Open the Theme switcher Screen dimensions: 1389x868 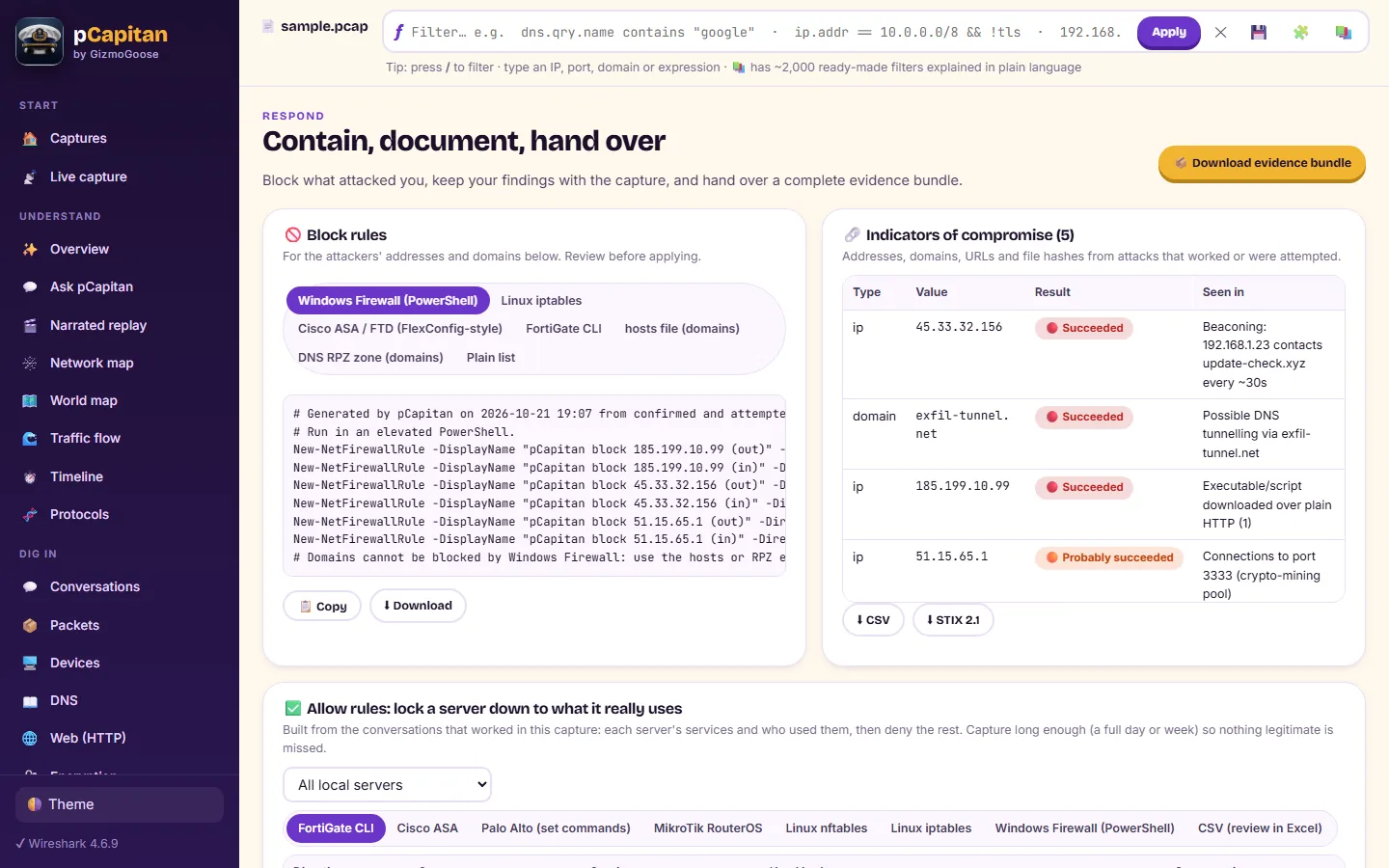(x=120, y=804)
